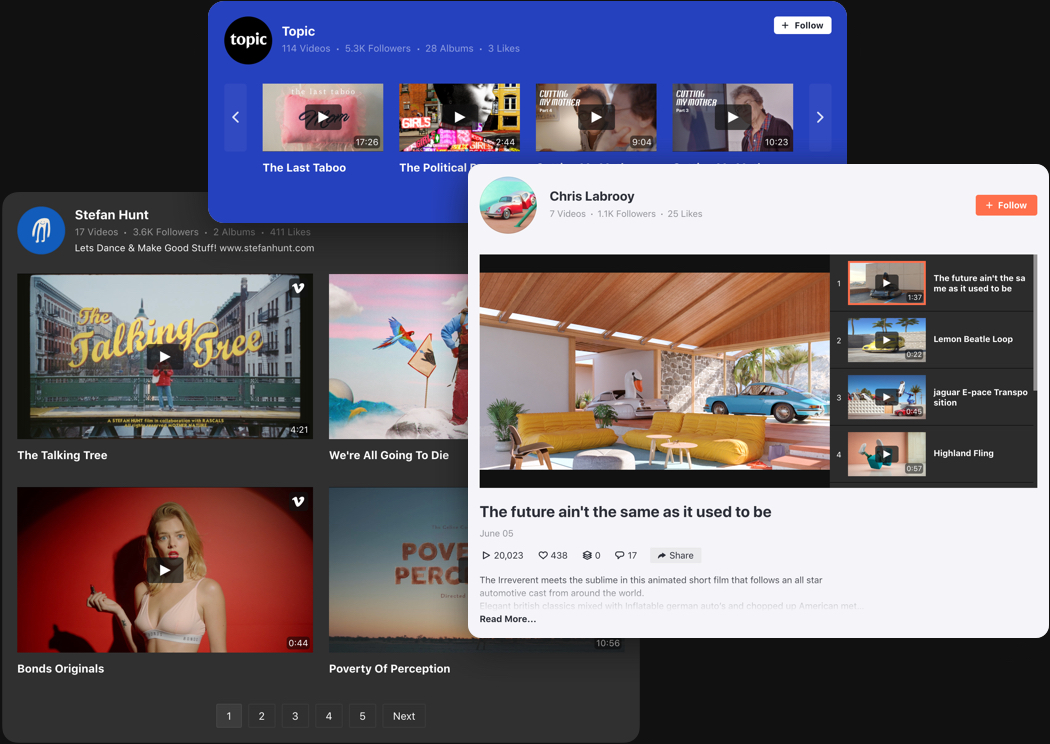Follow the Topic channel
This screenshot has height=744, width=1050.
[802, 24]
